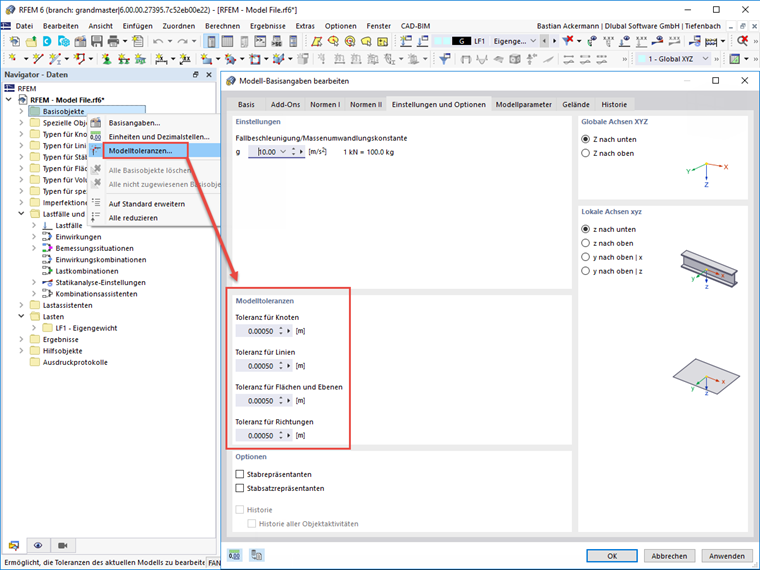Click the Anwenden button
This screenshot has height=570, width=760.
[727, 556]
